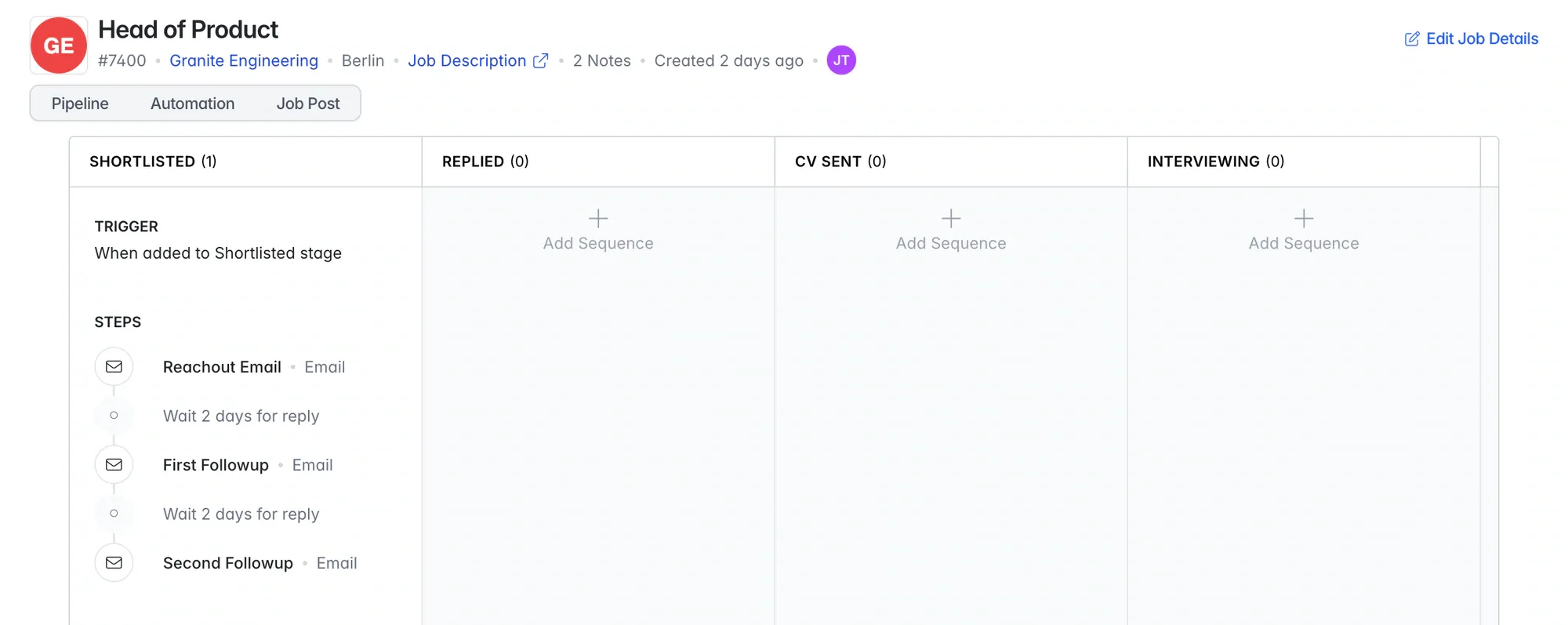Click the STEPS section label

tap(118, 322)
